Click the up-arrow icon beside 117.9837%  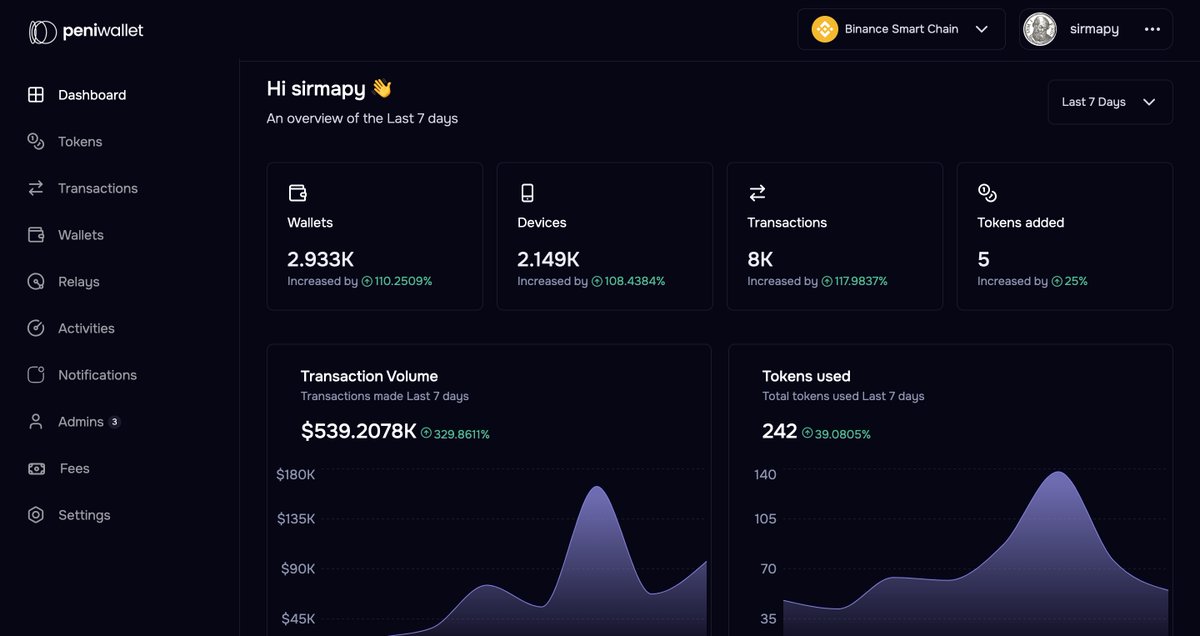tap(827, 282)
